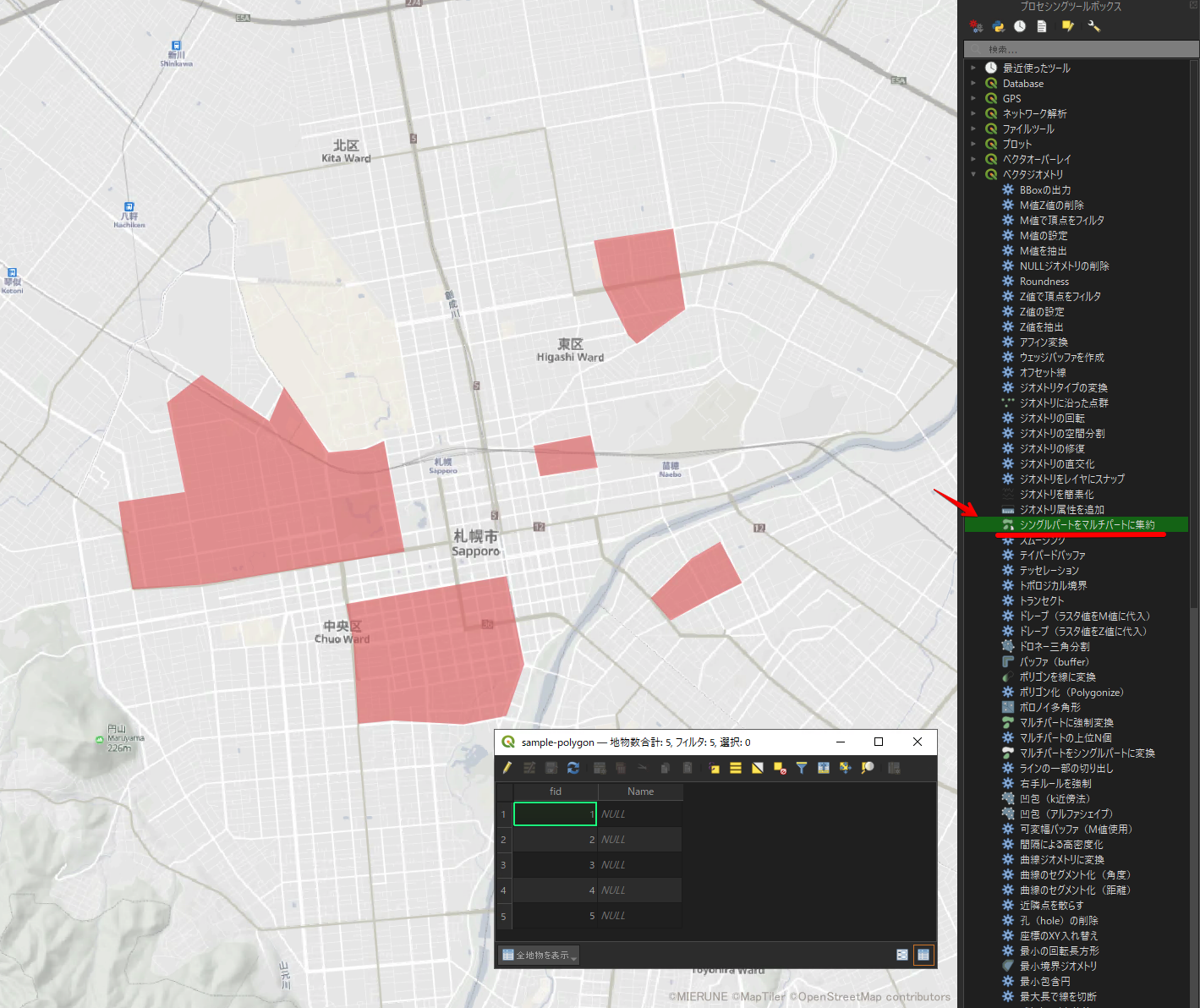
Task: Click the deselect all features icon
Action: click(x=780, y=768)
